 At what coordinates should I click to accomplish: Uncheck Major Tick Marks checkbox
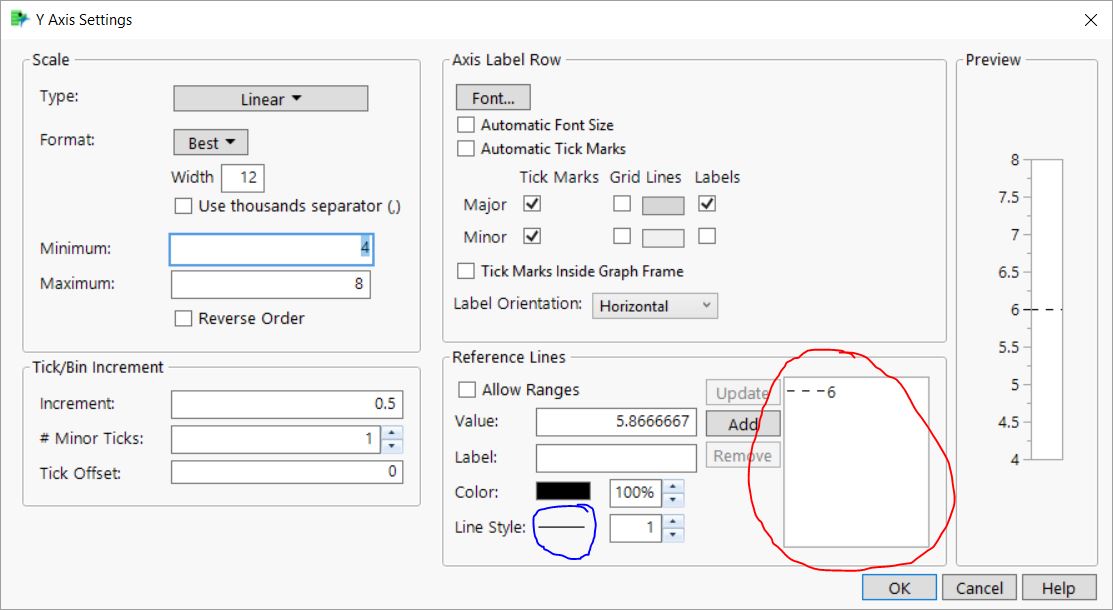532,204
